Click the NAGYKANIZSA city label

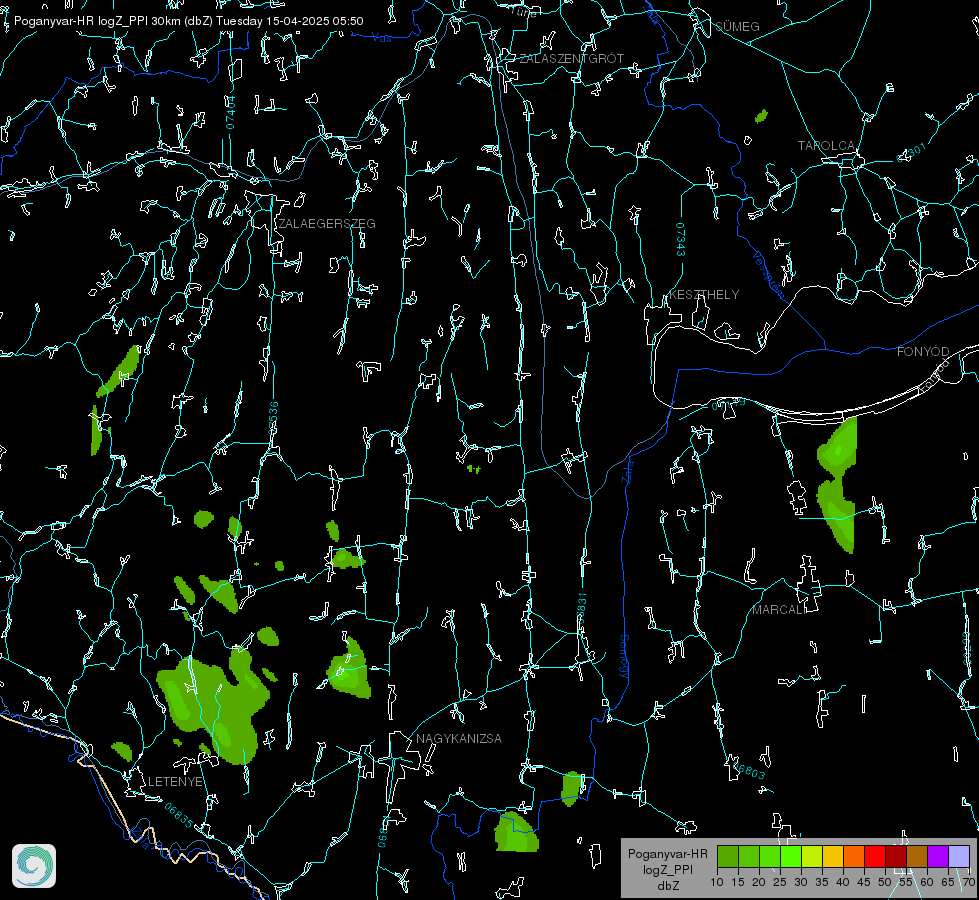[x=459, y=738]
